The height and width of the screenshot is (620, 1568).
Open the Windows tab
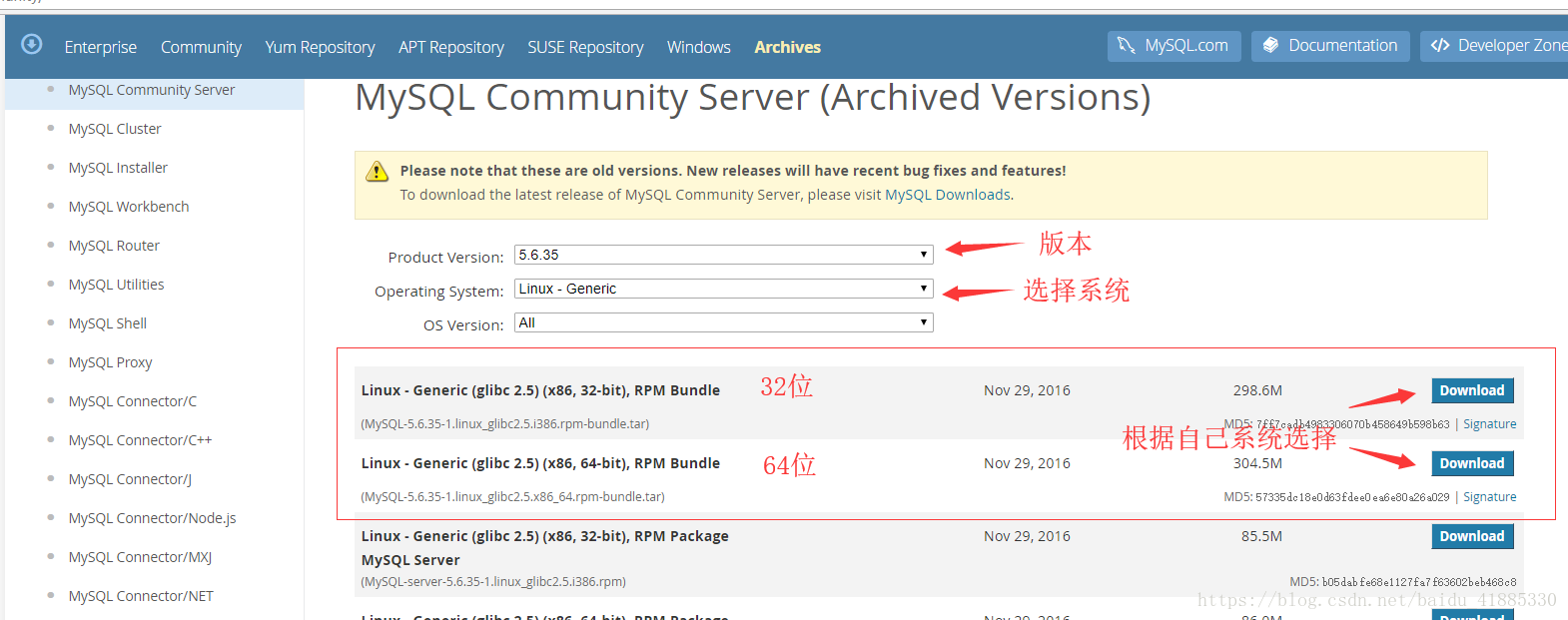(x=698, y=47)
